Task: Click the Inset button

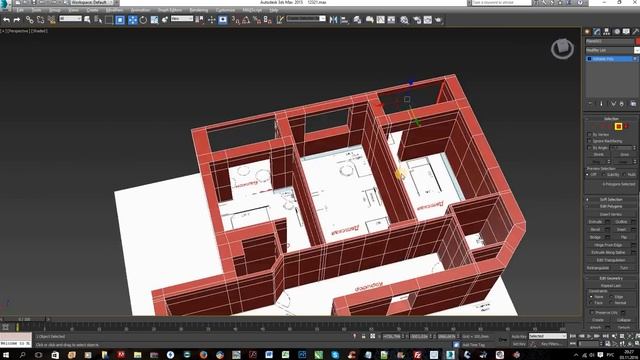Action: 621,229
